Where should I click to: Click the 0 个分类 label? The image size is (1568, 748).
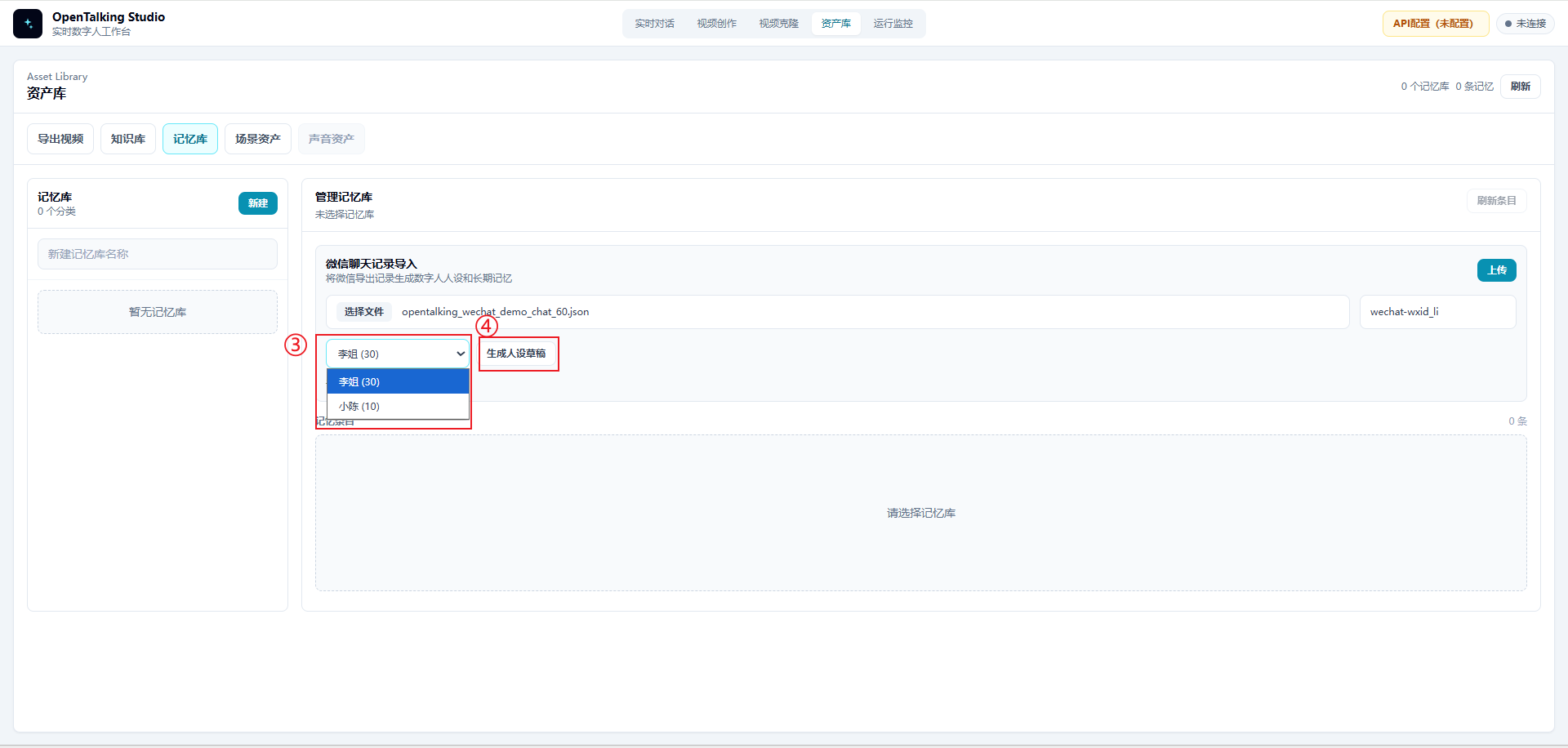[57, 211]
